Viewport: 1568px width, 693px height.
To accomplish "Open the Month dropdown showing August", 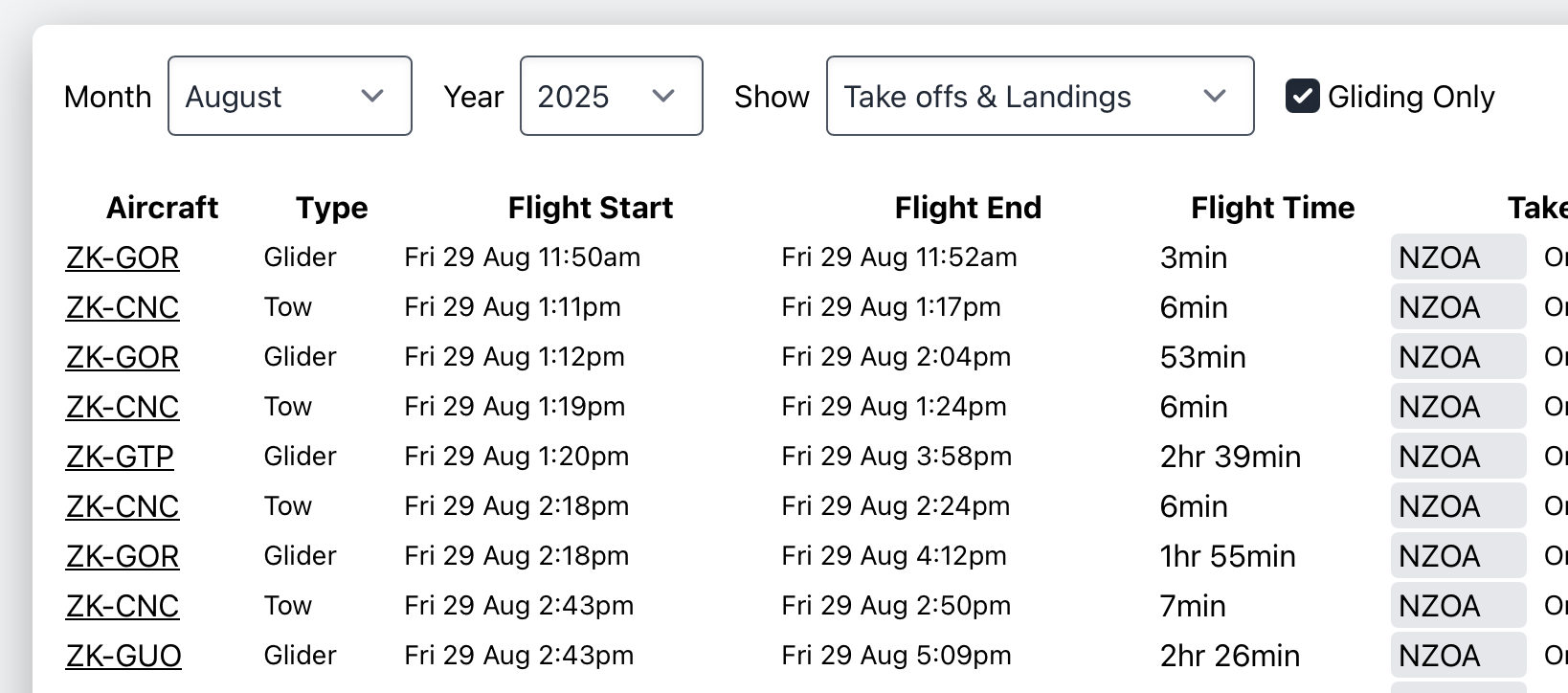I will coord(289,97).
